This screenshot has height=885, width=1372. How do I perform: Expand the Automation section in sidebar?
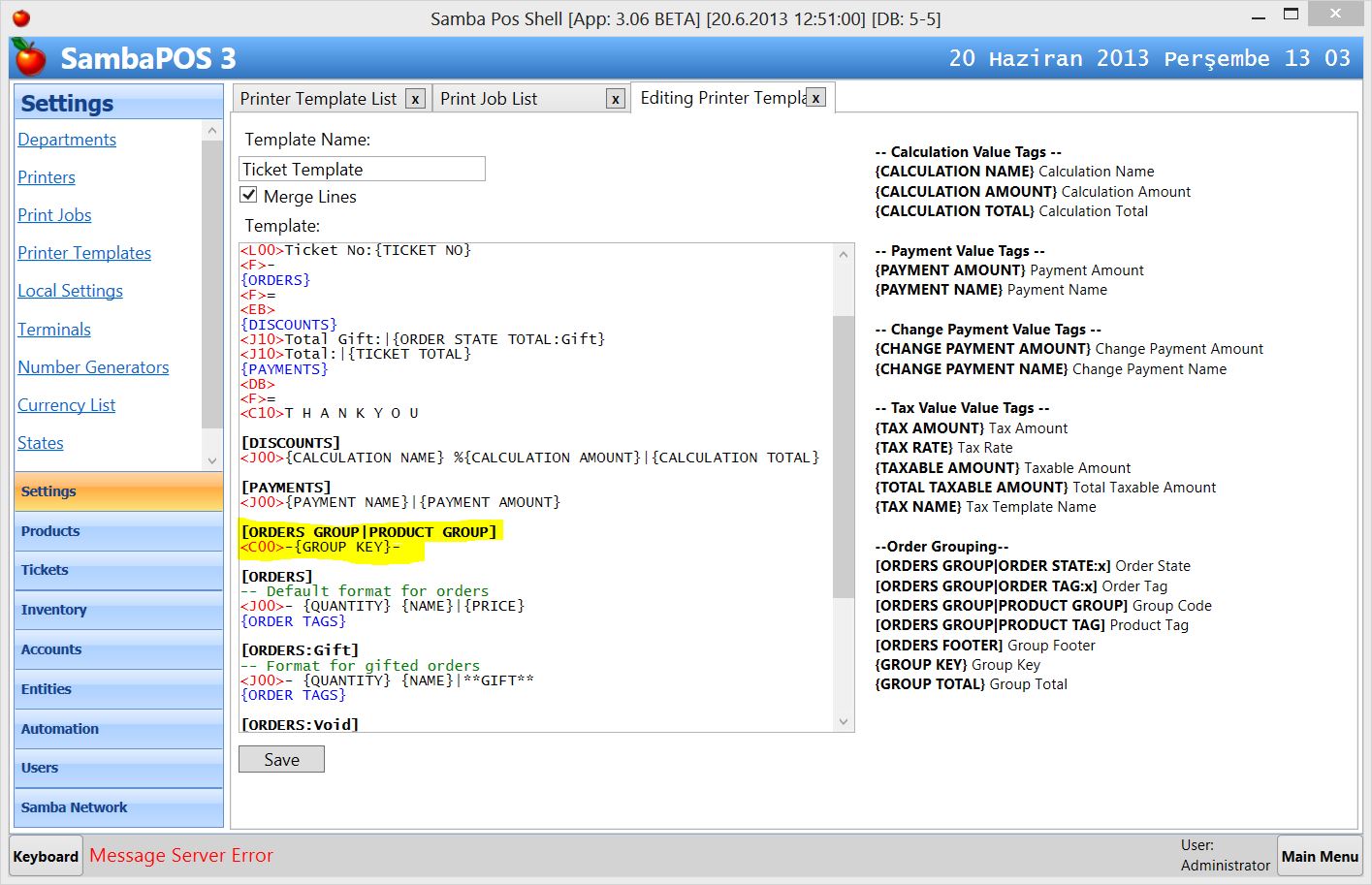118,729
